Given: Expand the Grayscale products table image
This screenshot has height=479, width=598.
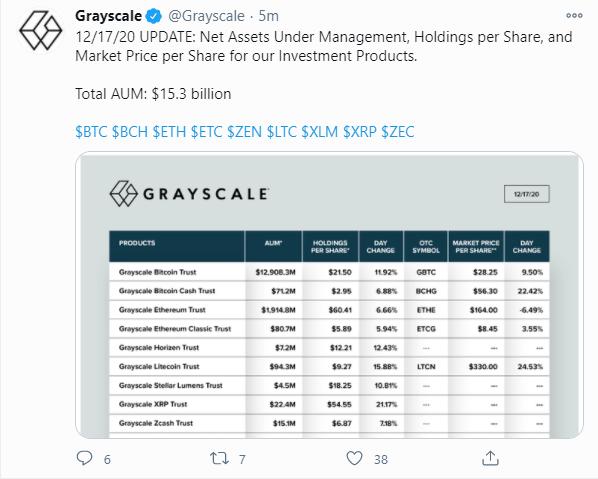Looking at the screenshot, I should [330, 295].
